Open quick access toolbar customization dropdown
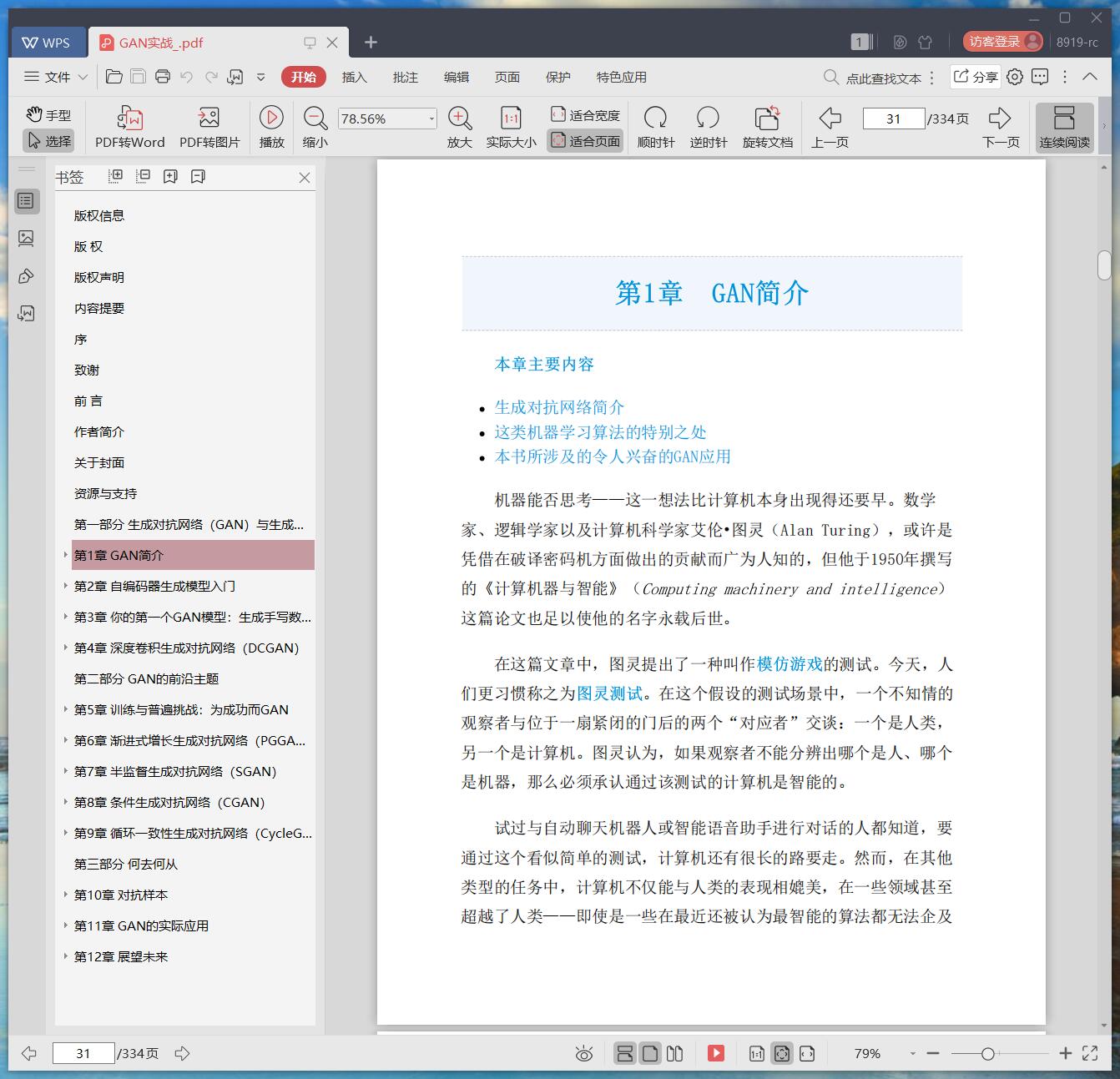The width and height of the screenshot is (1120, 1079). tap(260, 77)
